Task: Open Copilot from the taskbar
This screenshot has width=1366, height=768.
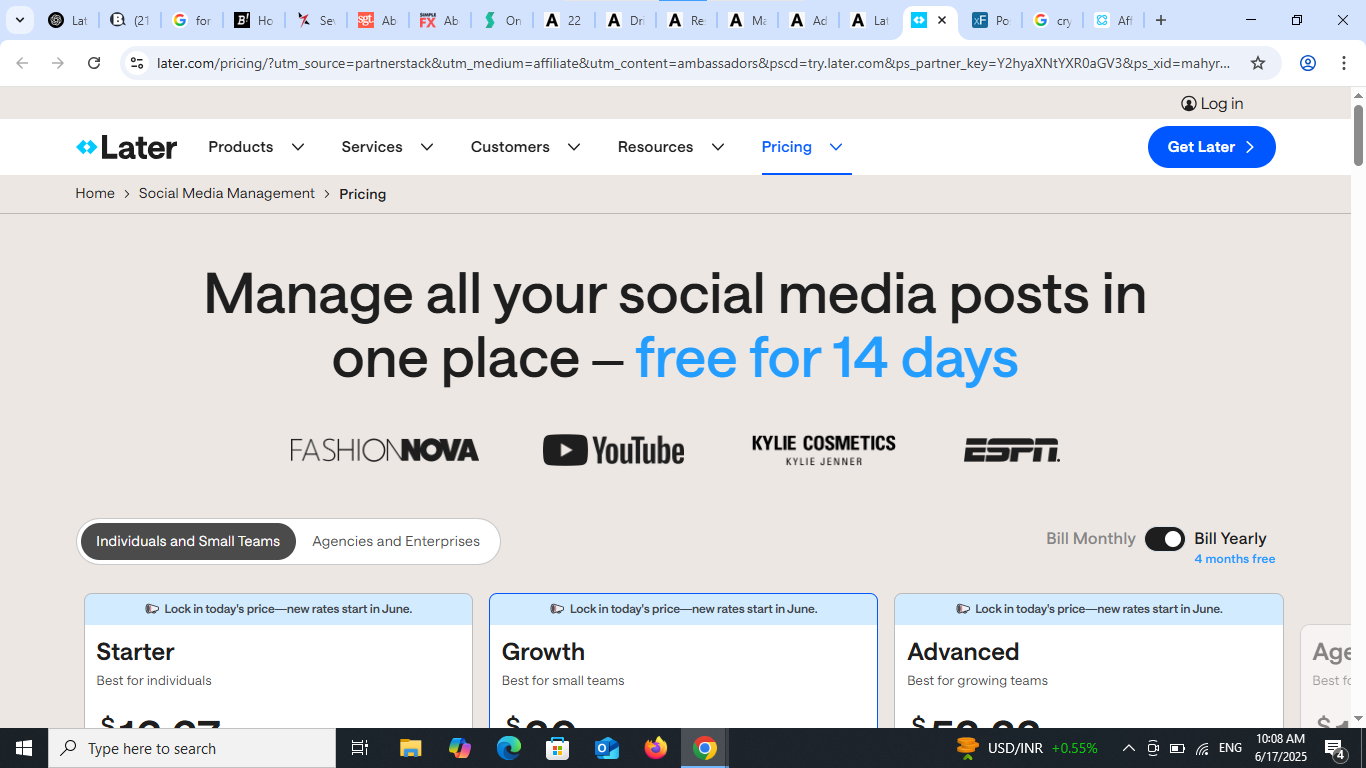Action: coord(460,748)
